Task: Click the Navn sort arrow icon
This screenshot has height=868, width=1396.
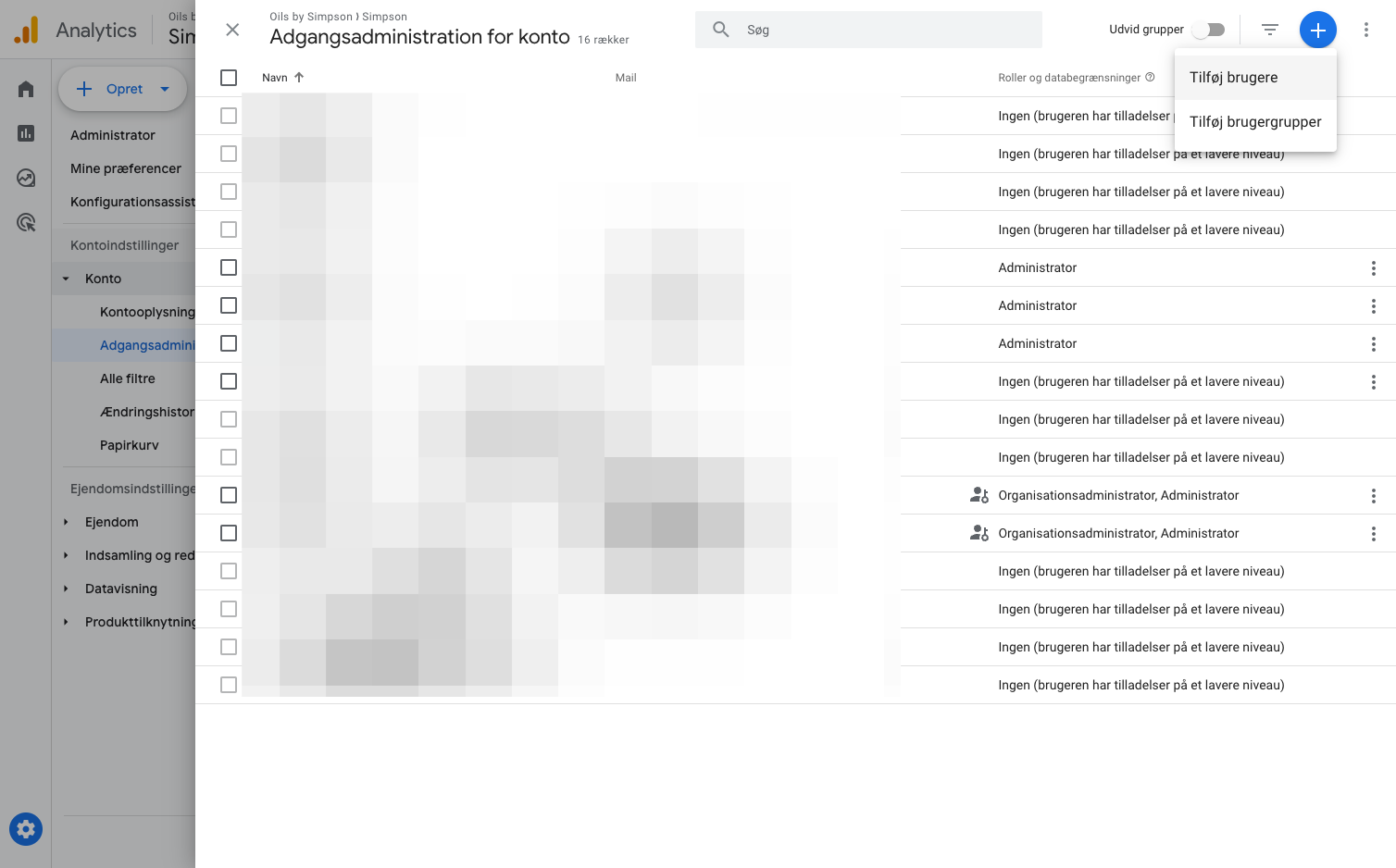Action: point(299,78)
